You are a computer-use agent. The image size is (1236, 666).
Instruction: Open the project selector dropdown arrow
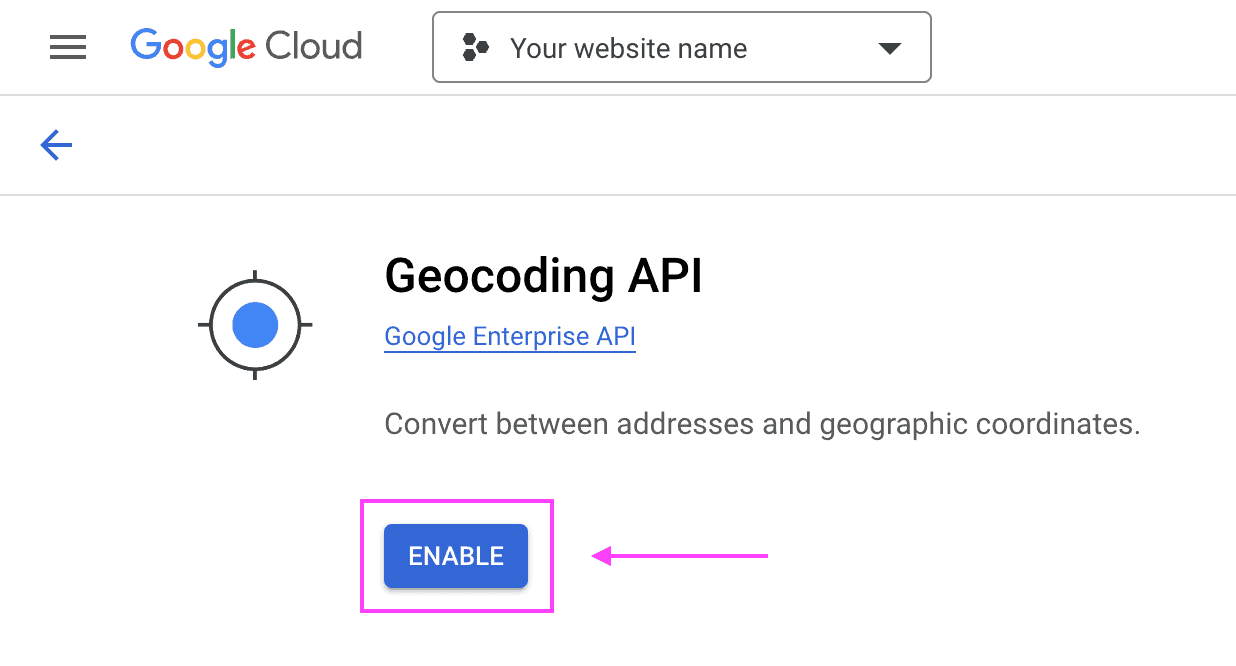(x=889, y=46)
